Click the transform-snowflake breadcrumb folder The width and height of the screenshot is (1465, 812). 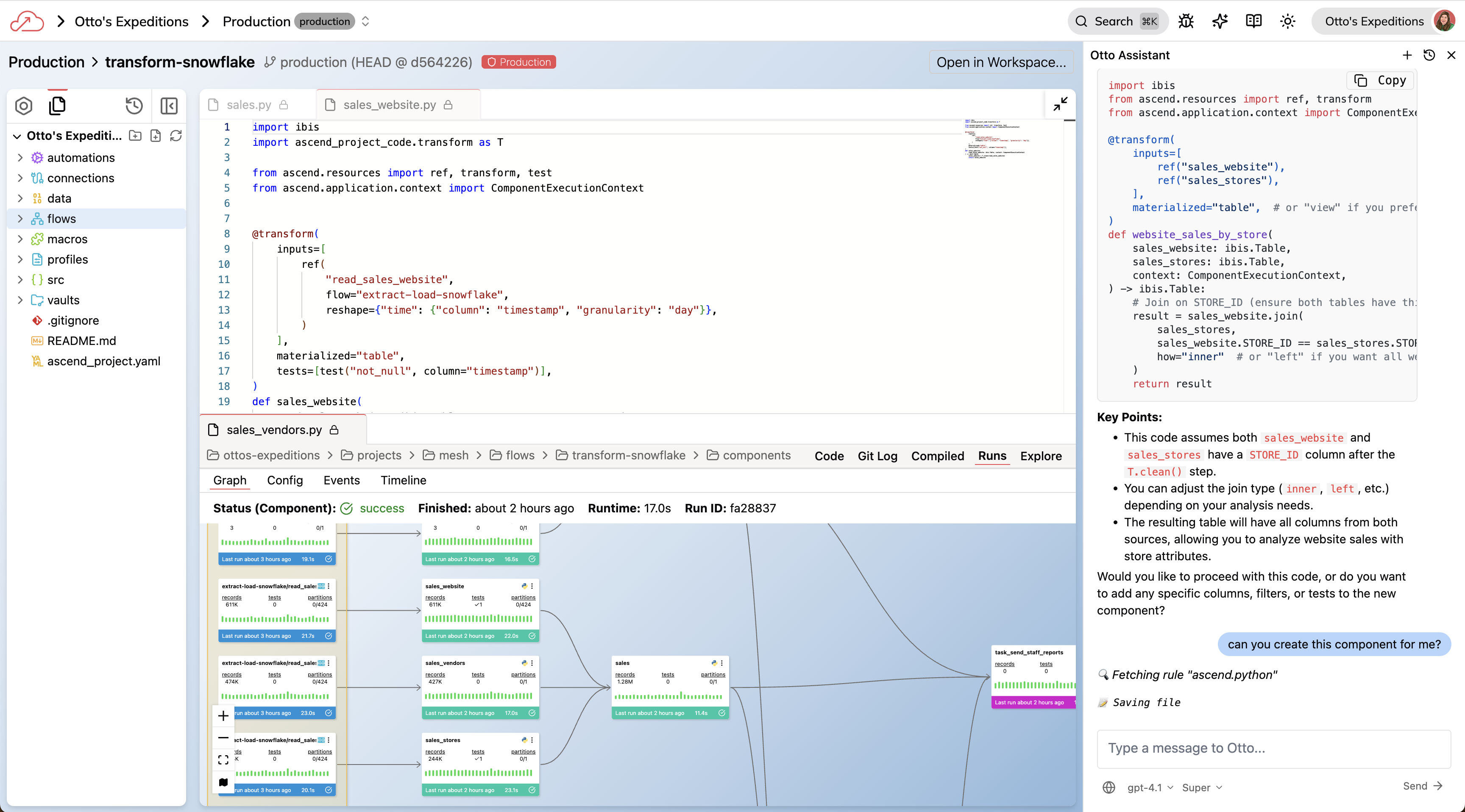click(620, 456)
